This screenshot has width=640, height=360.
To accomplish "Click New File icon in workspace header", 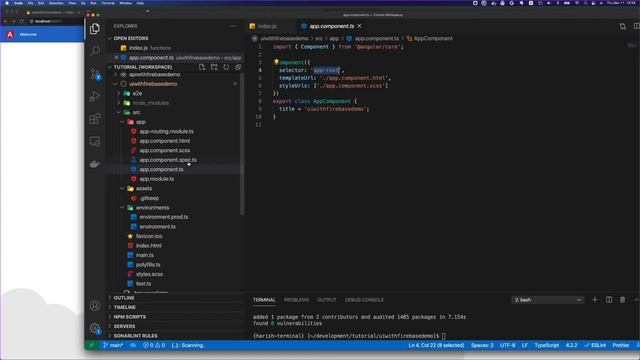I will (x=202, y=67).
